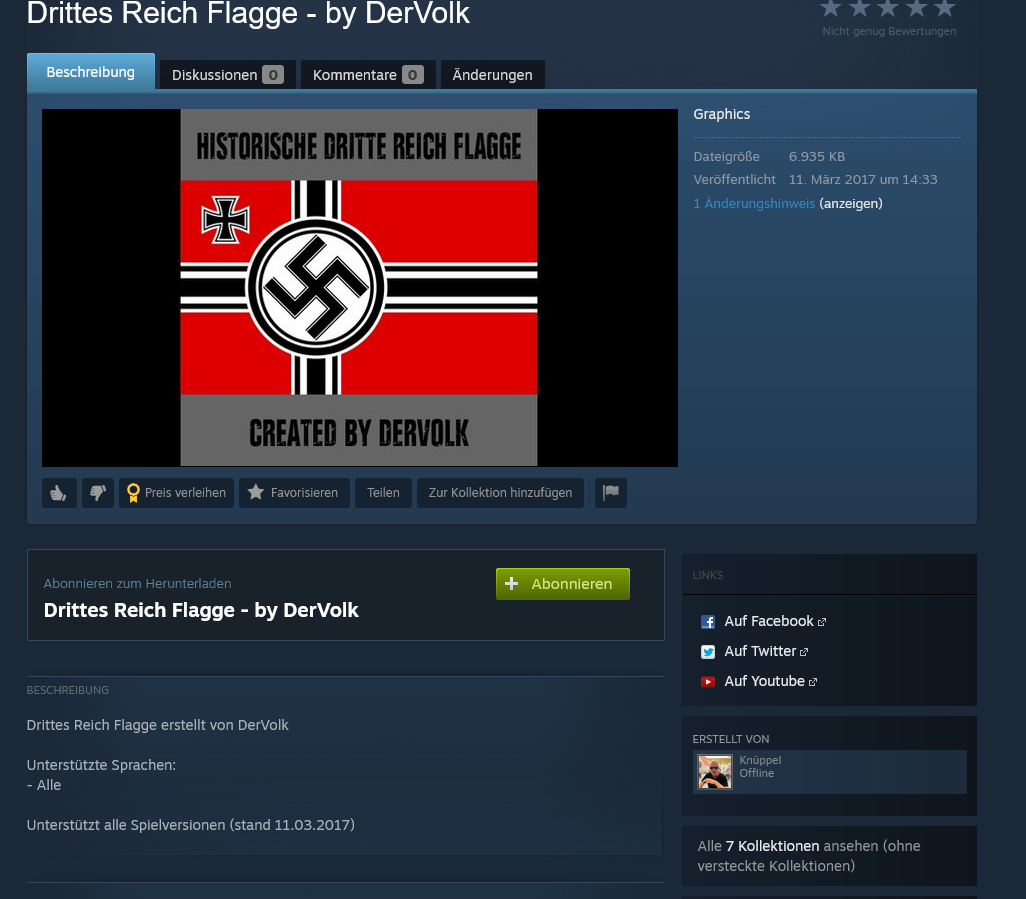The height and width of the screenshot is (899, 1026).
Task: Switch to the Beschreibung tab
Action: point(90,73)
